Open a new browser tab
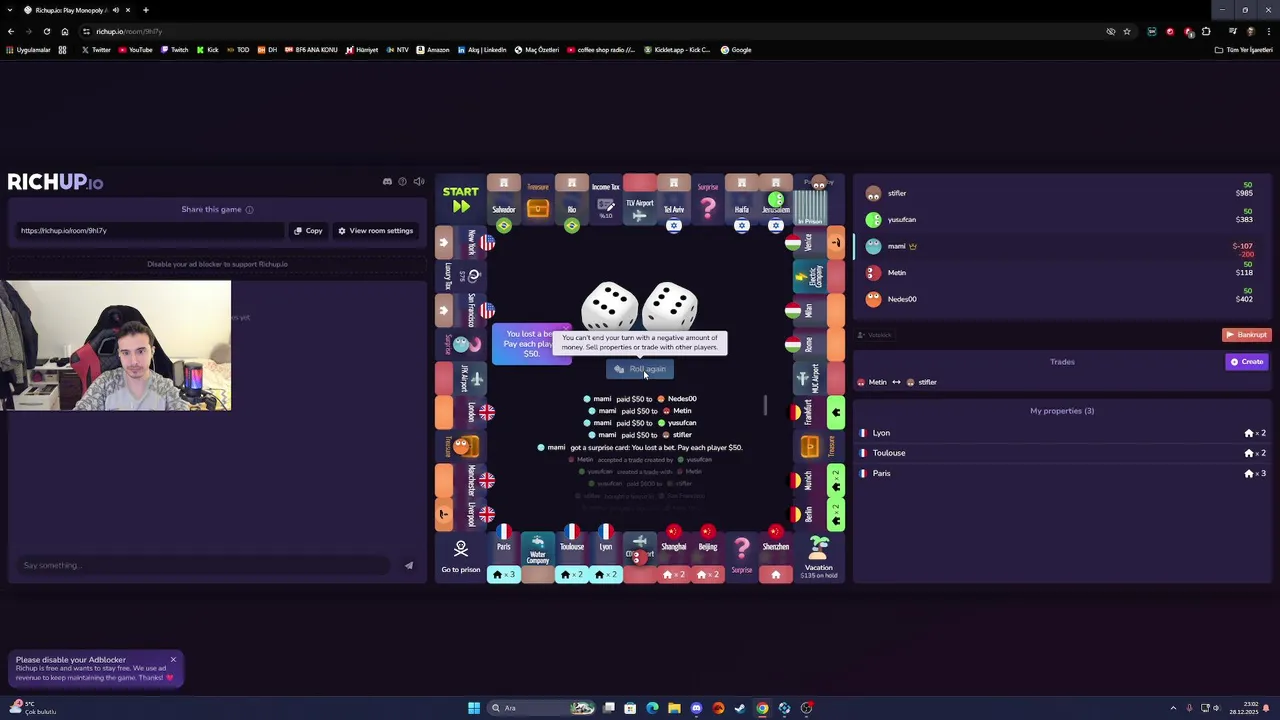 [146, 10]
